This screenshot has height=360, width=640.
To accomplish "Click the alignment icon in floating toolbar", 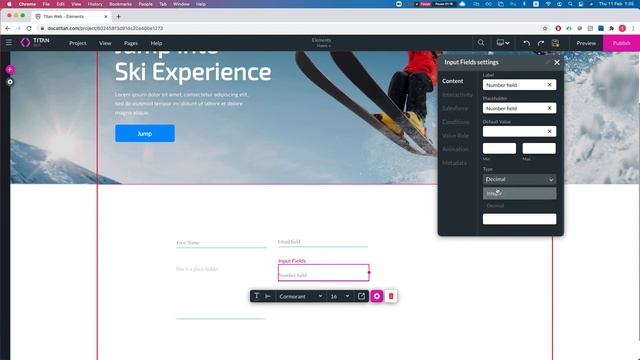I will (268, 296).
